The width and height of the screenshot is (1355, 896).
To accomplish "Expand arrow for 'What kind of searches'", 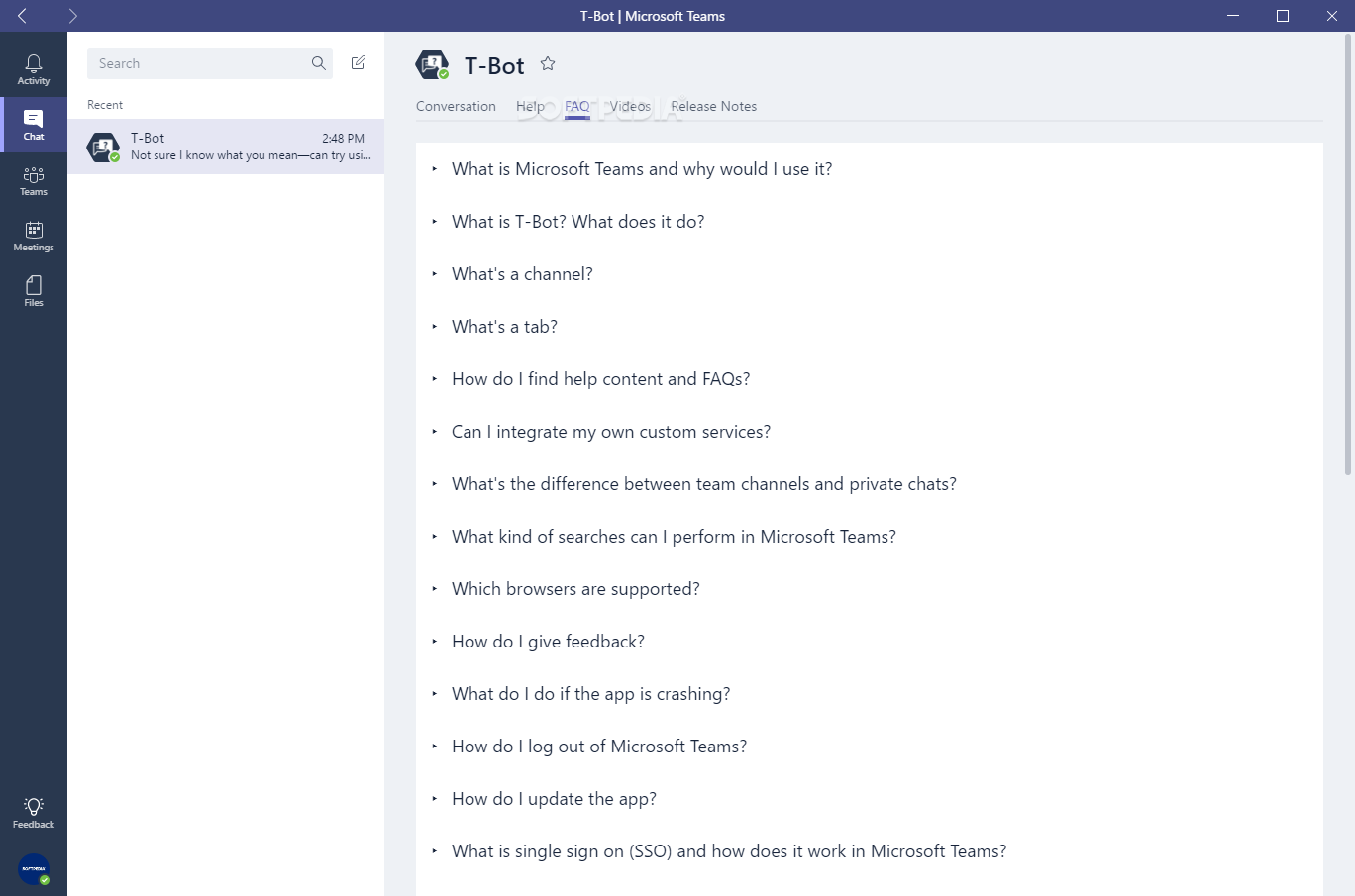I will click(435, 537).
